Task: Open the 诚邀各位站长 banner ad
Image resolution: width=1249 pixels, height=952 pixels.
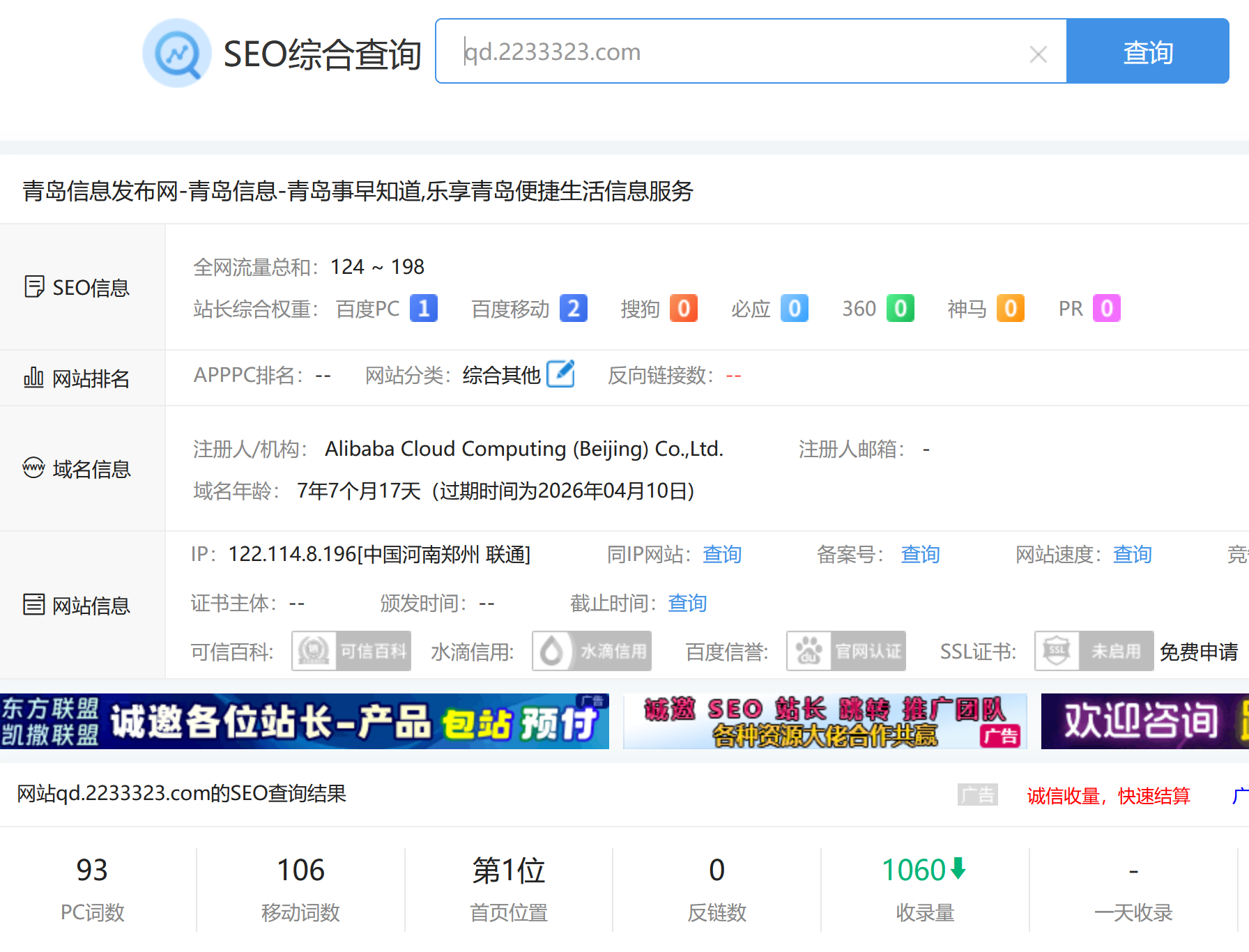Action: click(305, 721)
